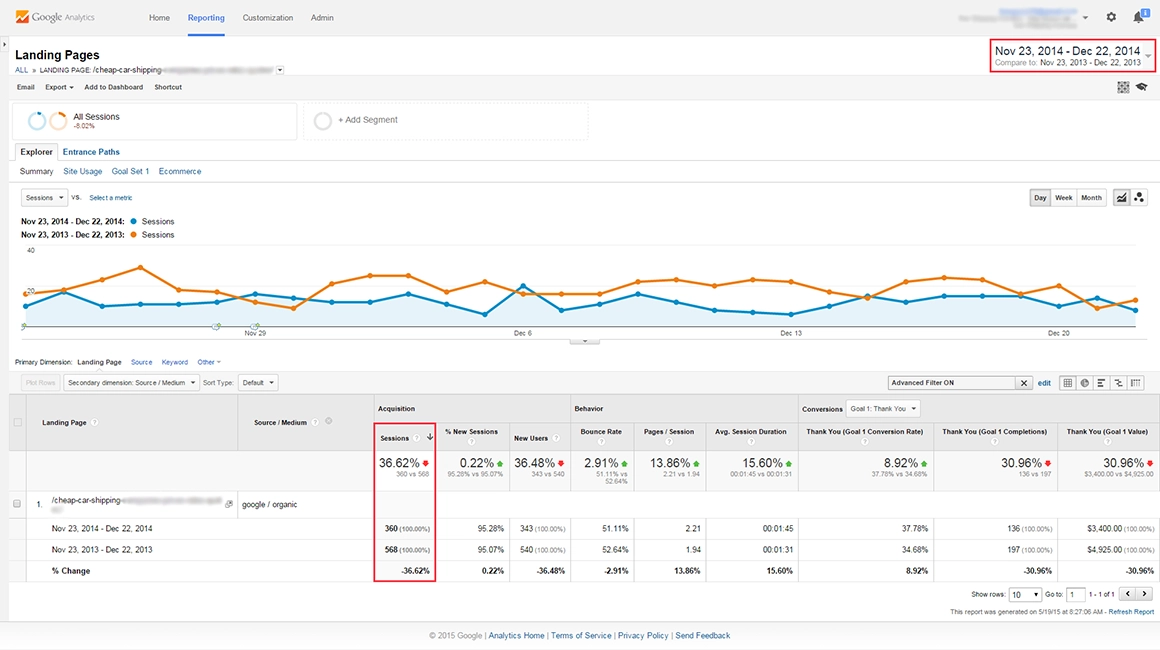1160x650 pixels.
Task: Switch to the Entrance Paths tab
Action: (x=91, y=152)
